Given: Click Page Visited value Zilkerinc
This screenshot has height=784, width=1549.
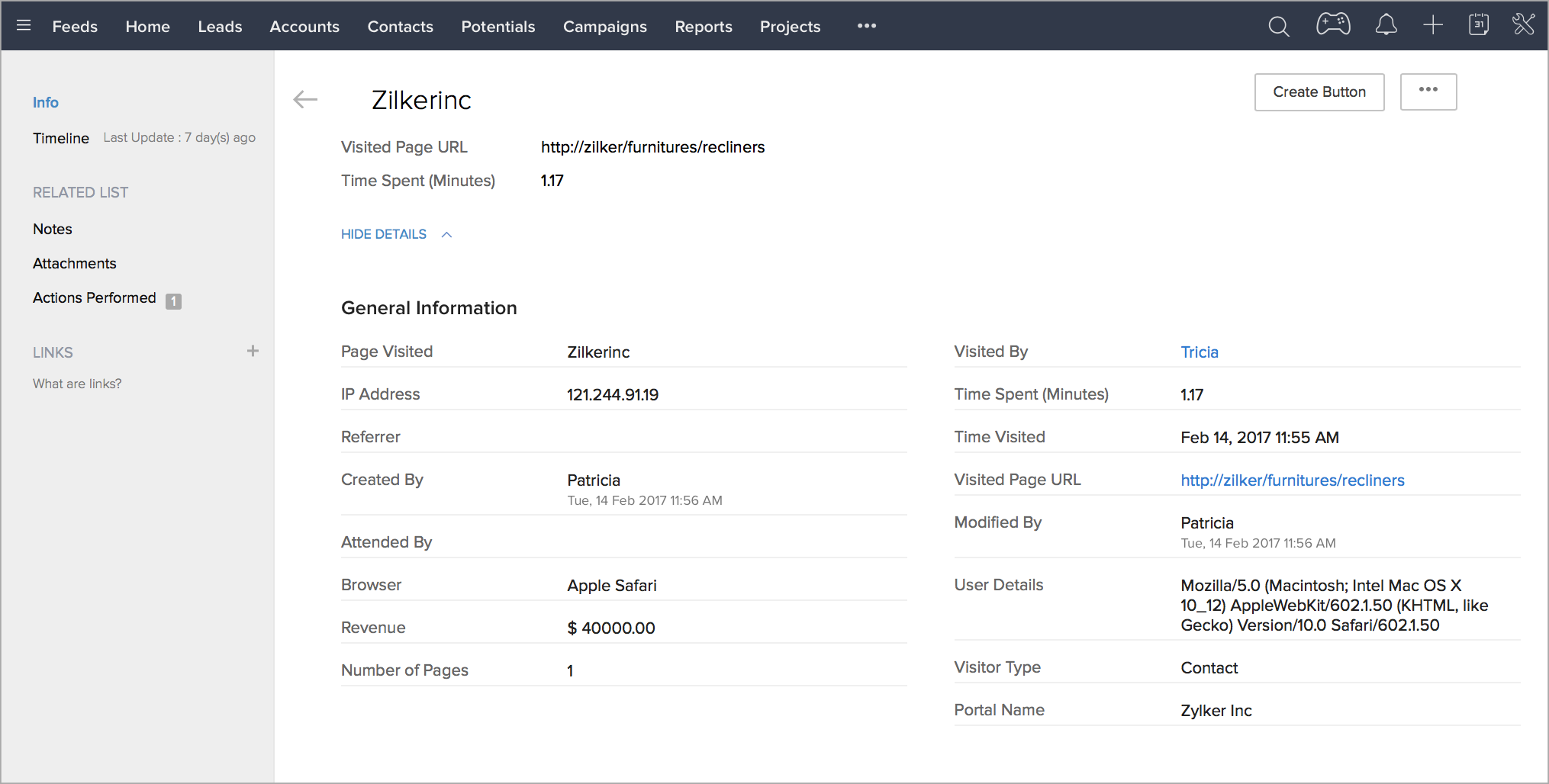Looking at the screenshot, I should pos(598,352).
